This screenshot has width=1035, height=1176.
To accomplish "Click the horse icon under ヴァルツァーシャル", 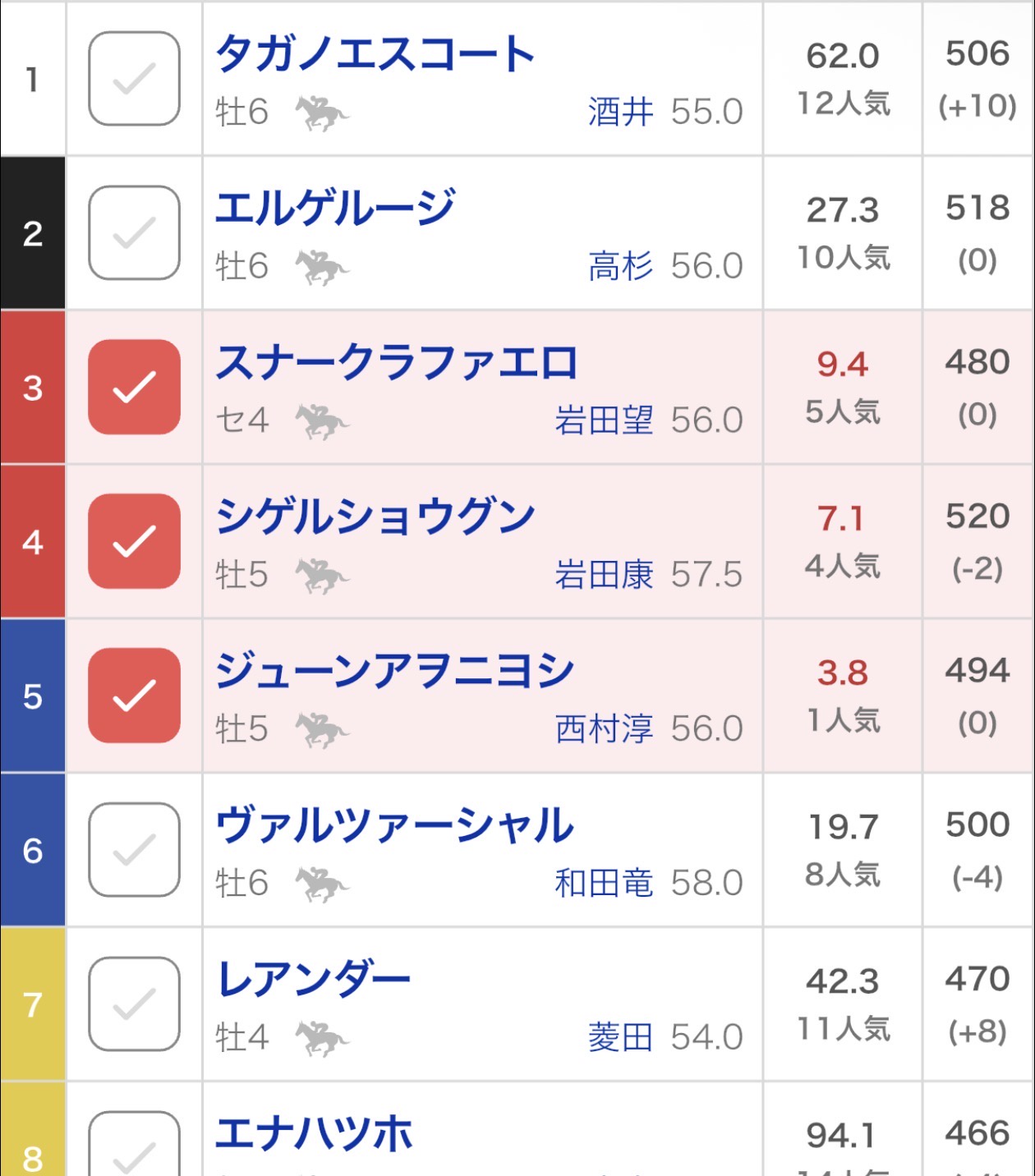I will [x=321, y=884].
